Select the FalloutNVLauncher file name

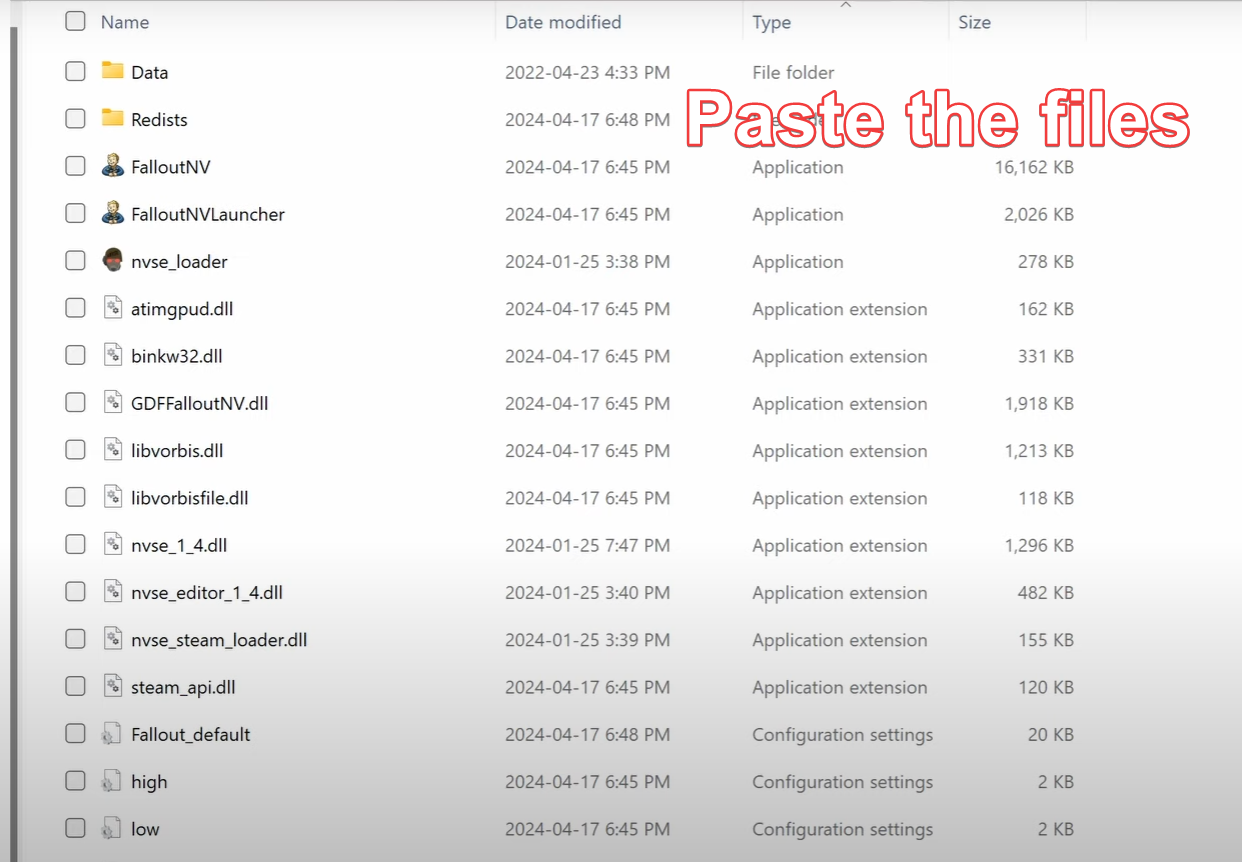[x=208, y=214]
